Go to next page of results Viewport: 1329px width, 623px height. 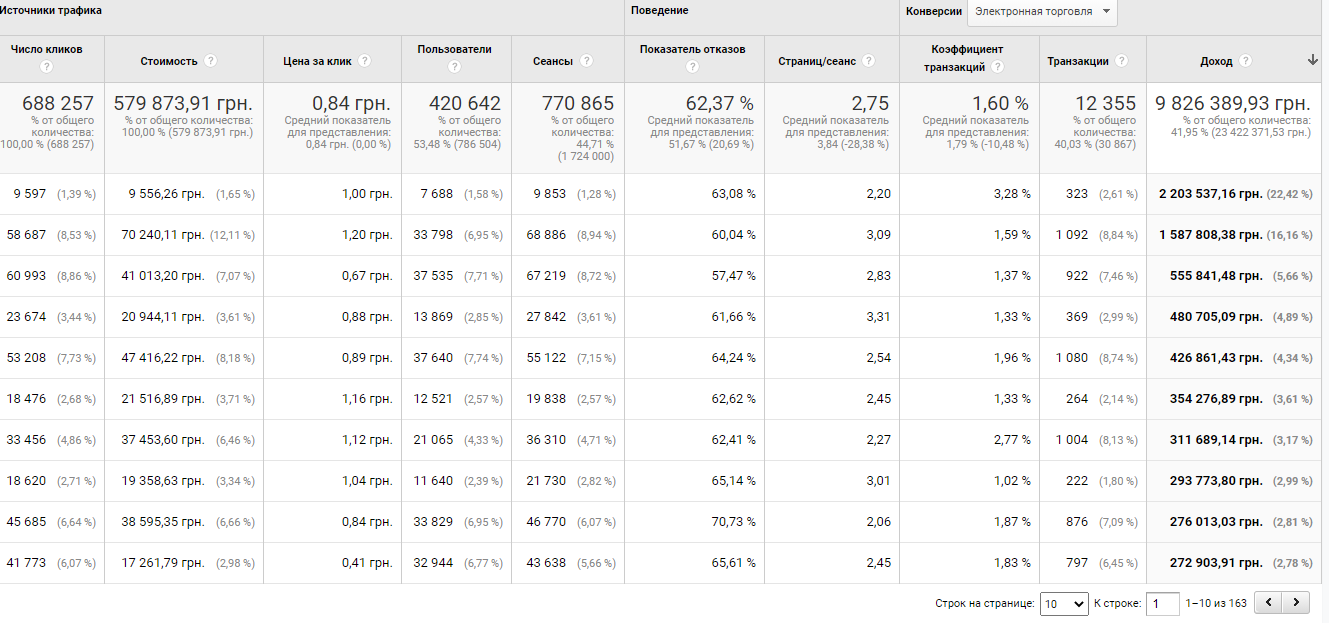pos(1296,602)
